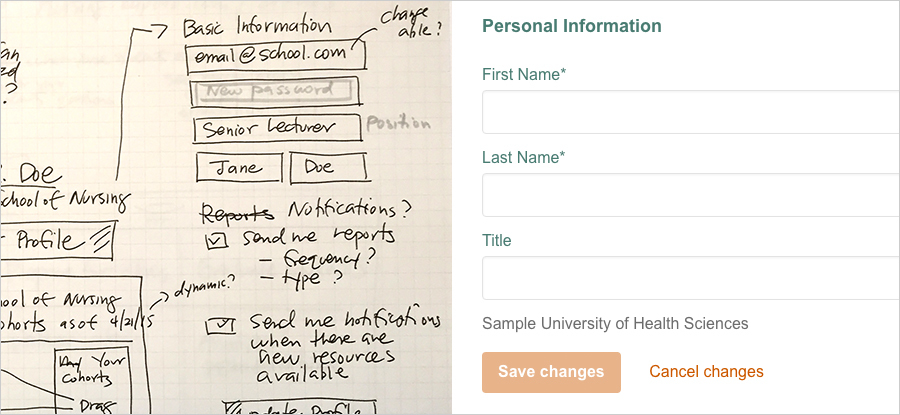Click the First Name input field
Image resolution: width=900 pixels, height=415 pixels.
pos(690,112)
